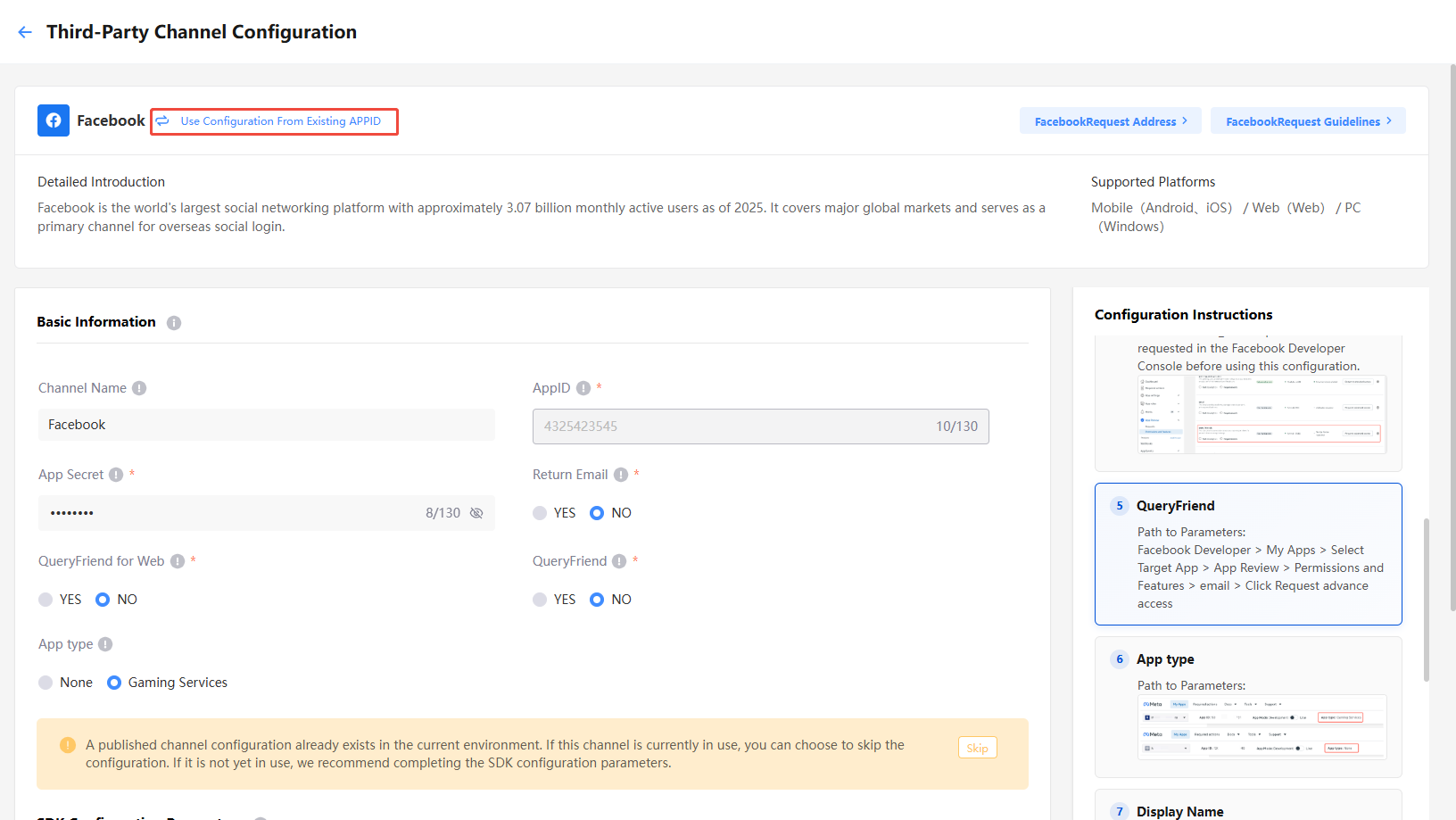Click the Detailed Introduction heading

pyautogui.click(x=101, y=182)
